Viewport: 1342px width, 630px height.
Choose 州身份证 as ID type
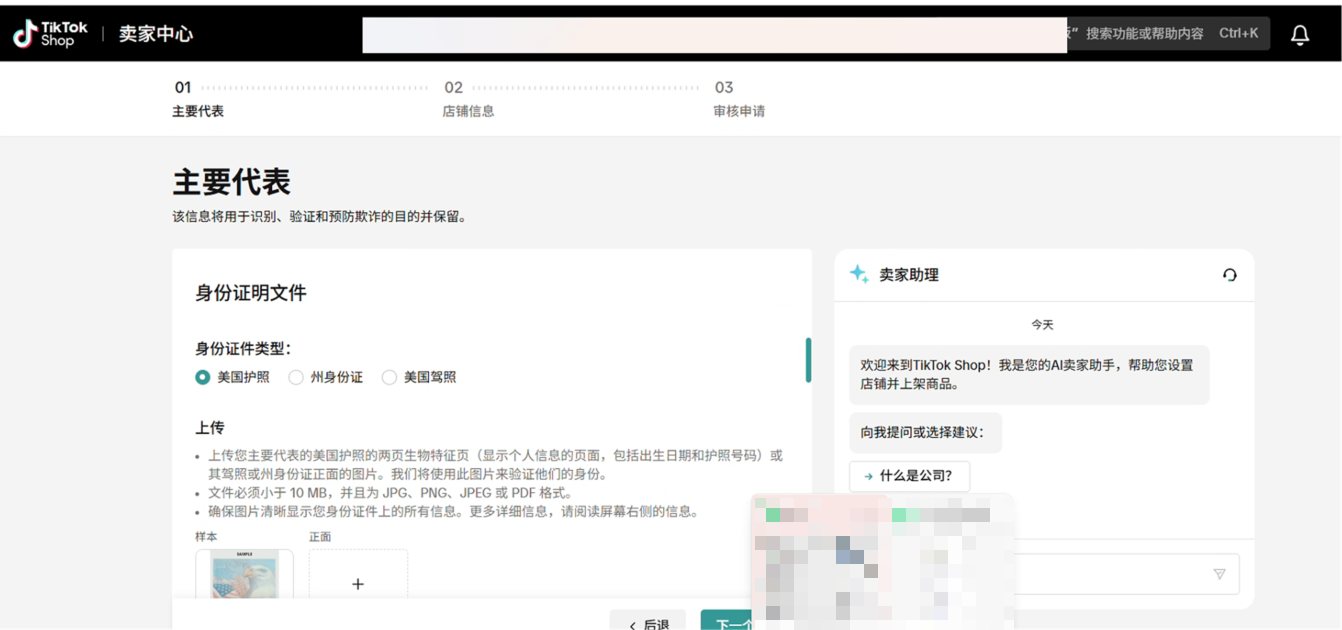[296, 378]
